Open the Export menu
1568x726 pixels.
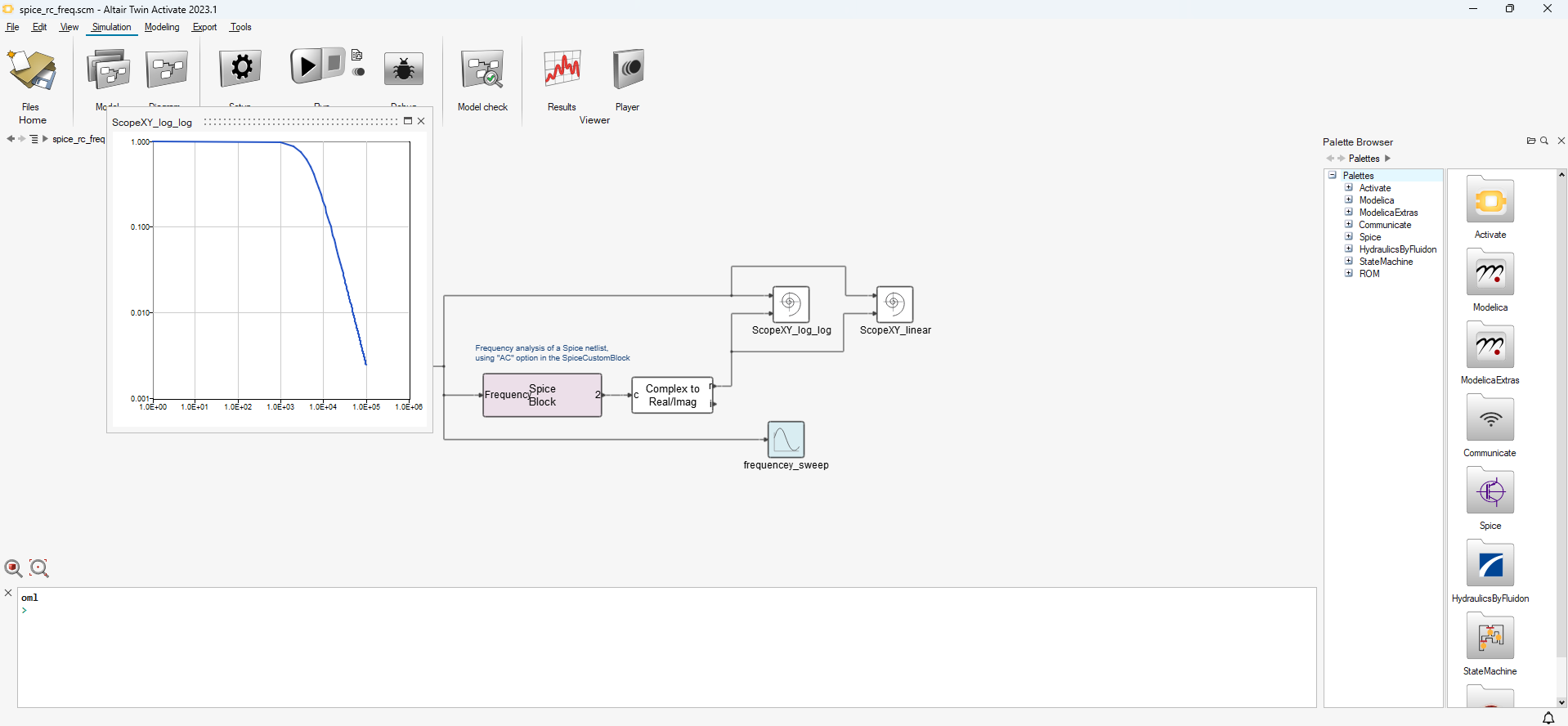[204, 27]
